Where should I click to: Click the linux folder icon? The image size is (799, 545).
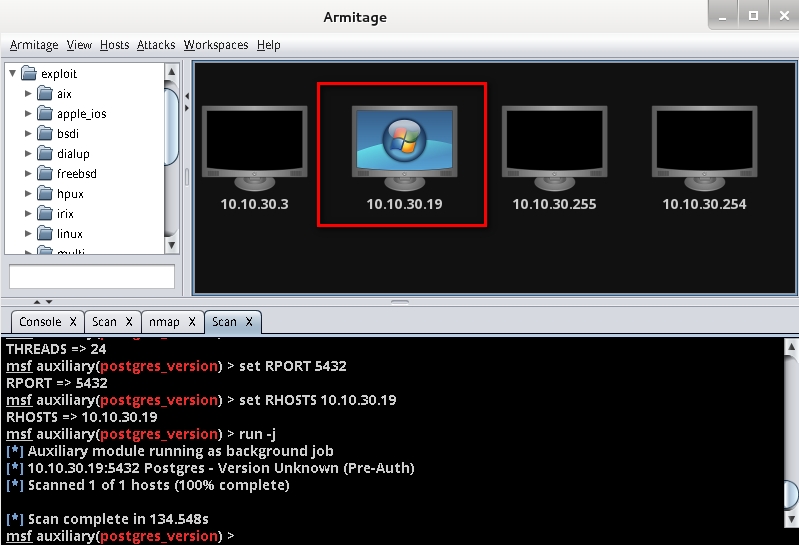coord(45,233)
